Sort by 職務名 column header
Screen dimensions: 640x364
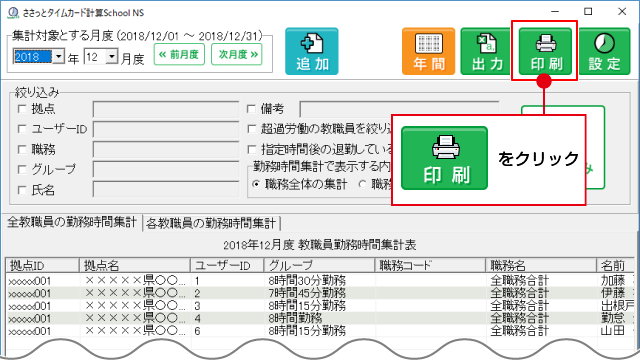(541, 266)
